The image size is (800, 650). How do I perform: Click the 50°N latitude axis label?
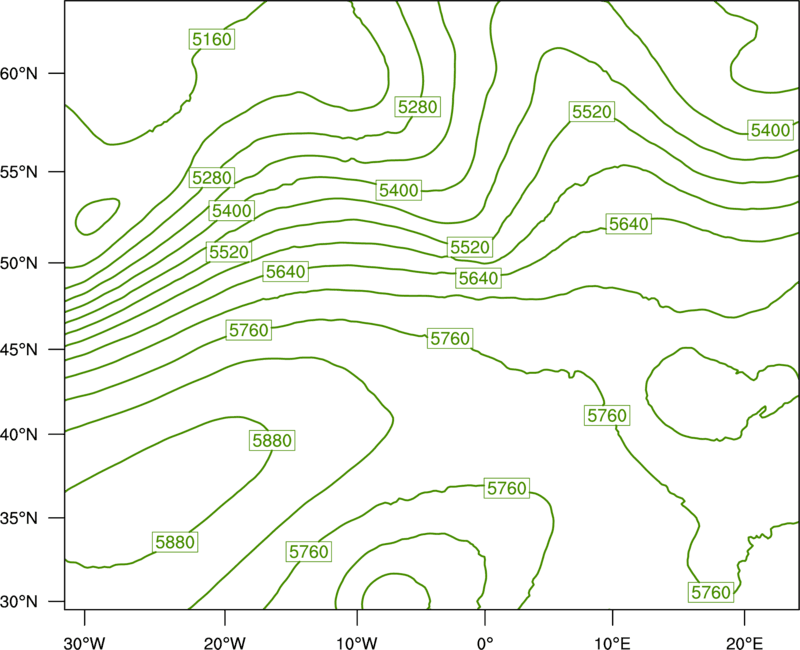point(19,263)
